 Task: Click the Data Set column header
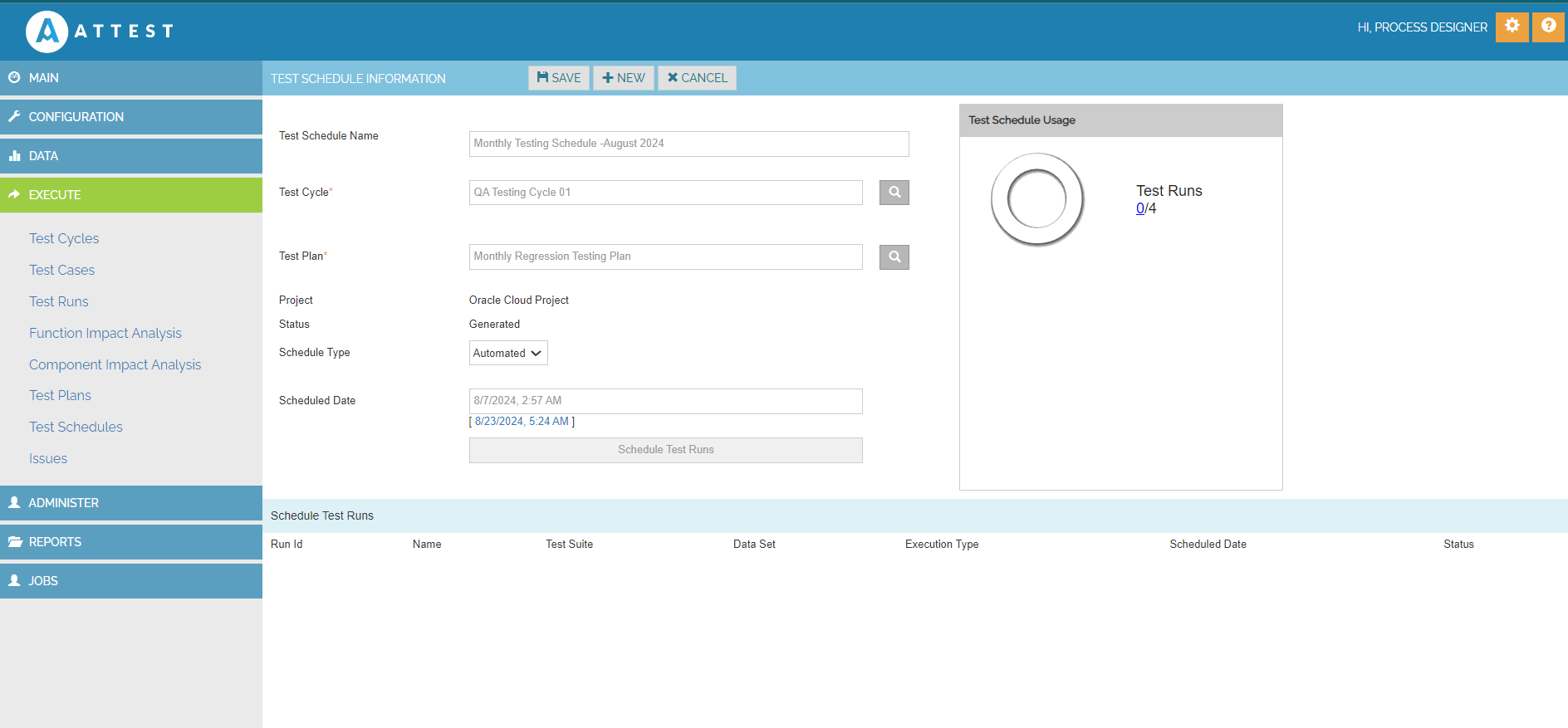pos(754,545)
